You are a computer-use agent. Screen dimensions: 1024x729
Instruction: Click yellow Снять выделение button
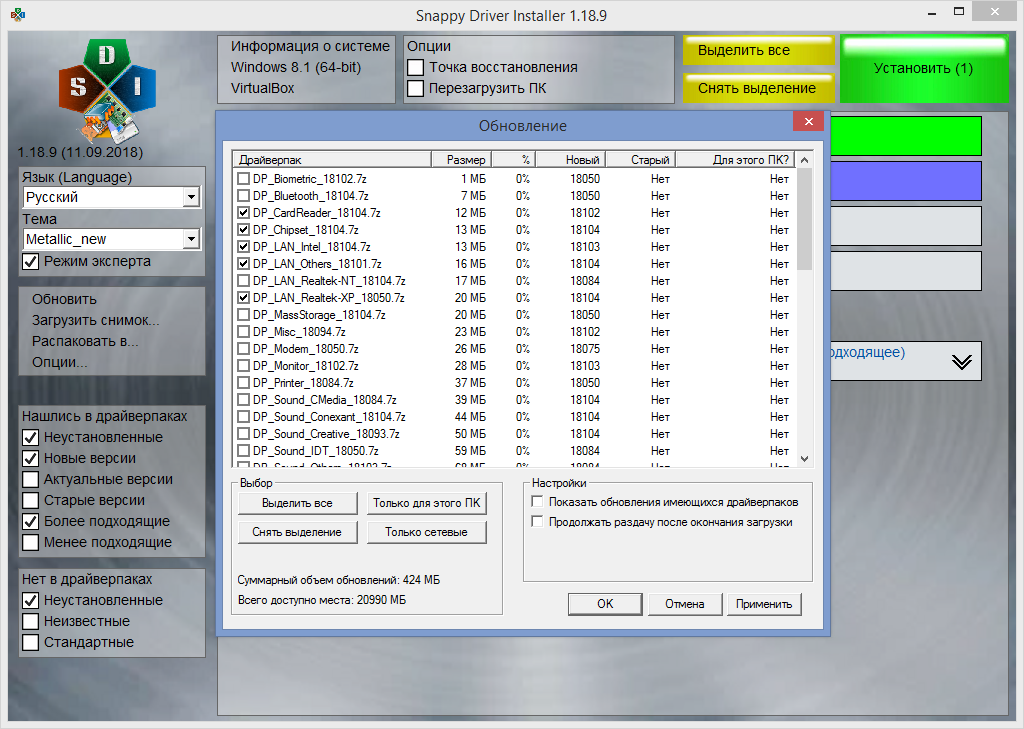(x=758, y=88)
